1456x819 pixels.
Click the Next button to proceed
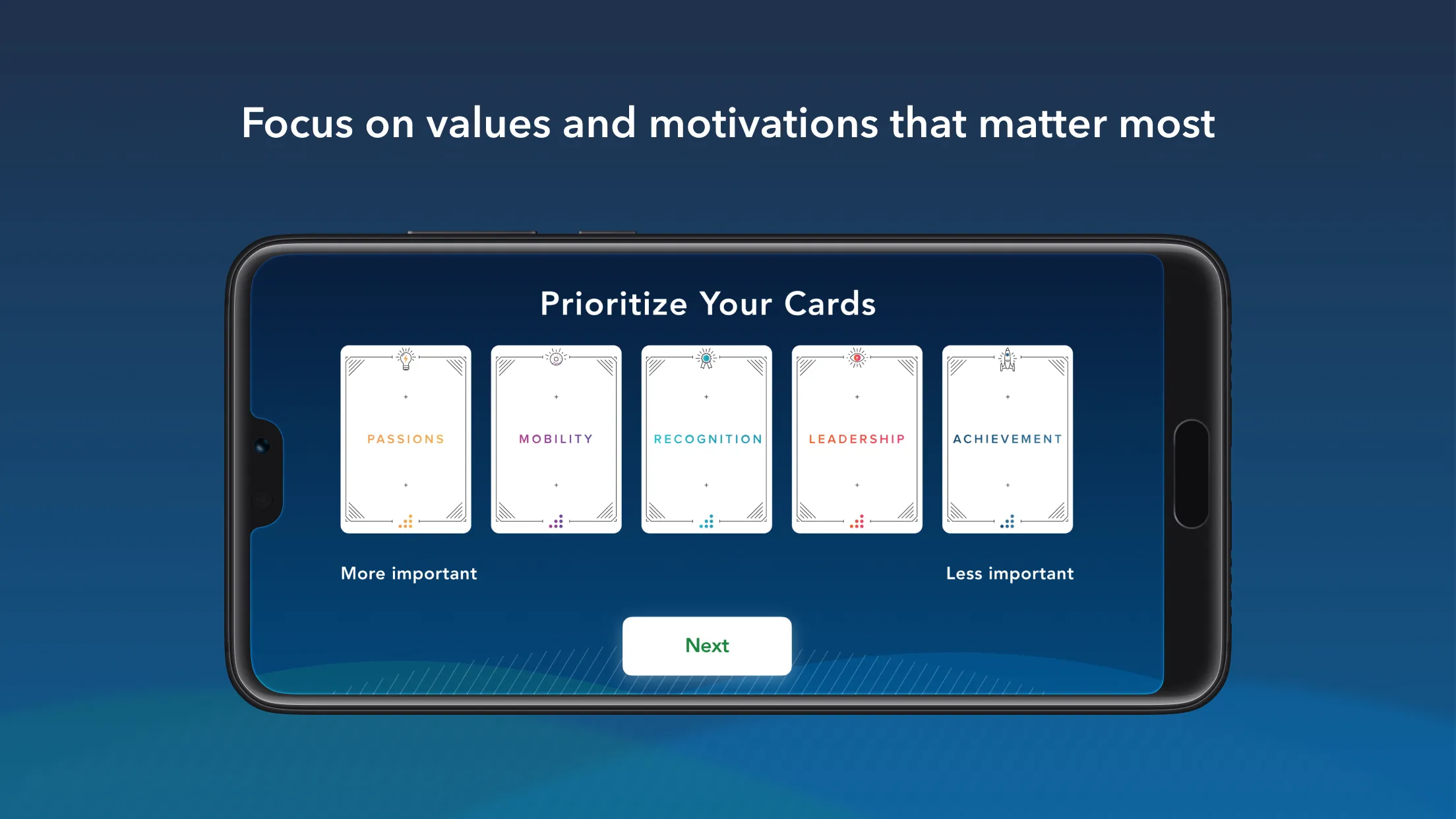point(707,645)
